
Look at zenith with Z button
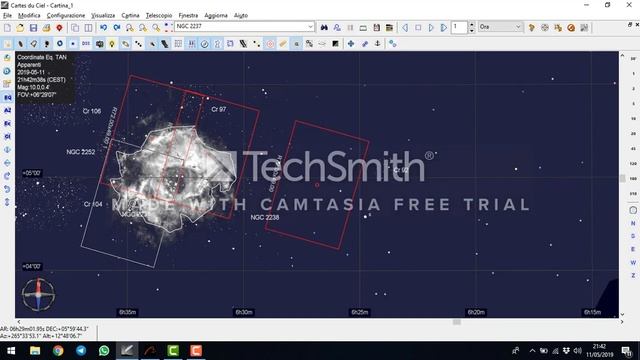click(633, 276)
